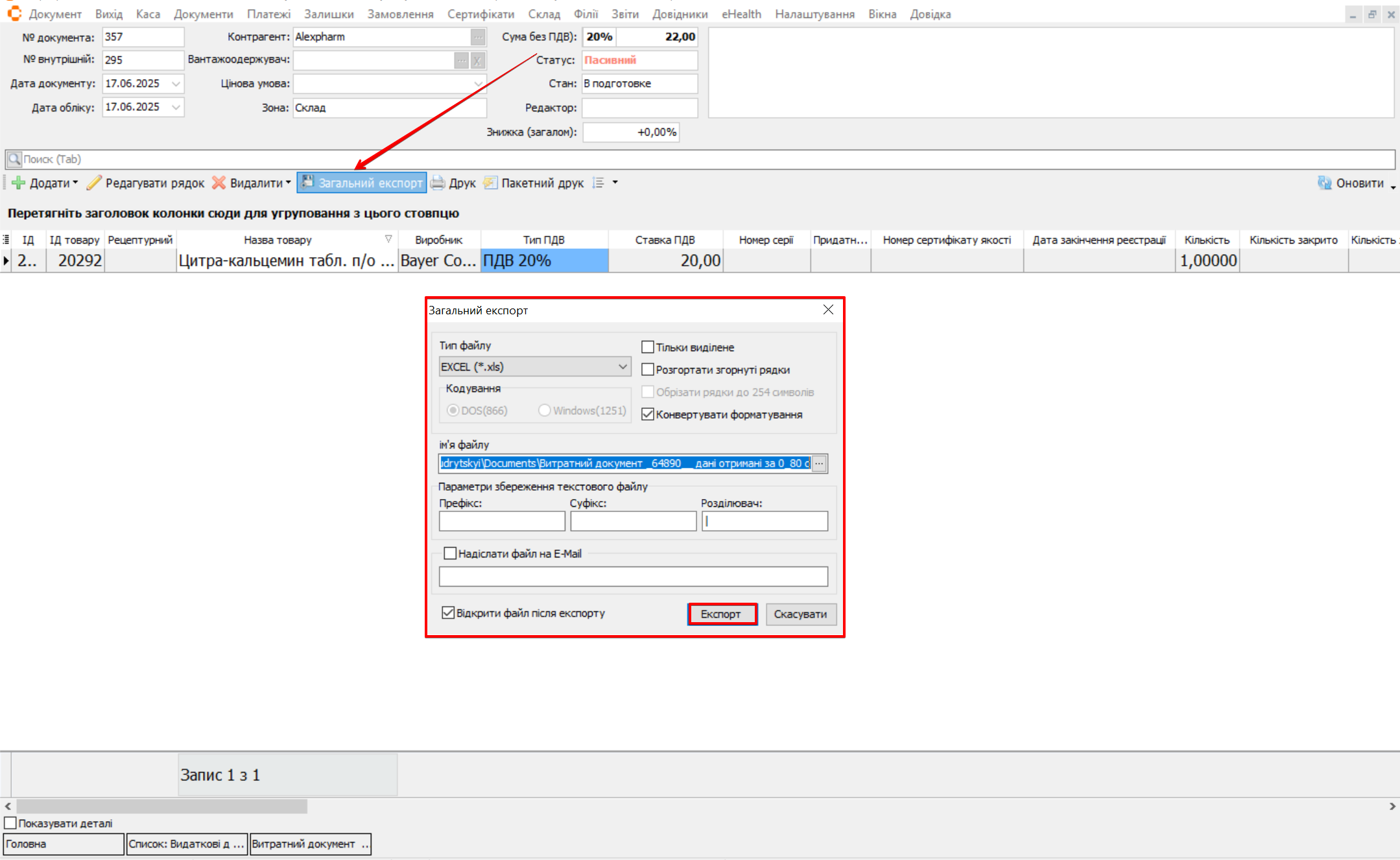Click the pencil Редагувати рядок icon
Screen dimensions: 1400x860
[95, 183]
